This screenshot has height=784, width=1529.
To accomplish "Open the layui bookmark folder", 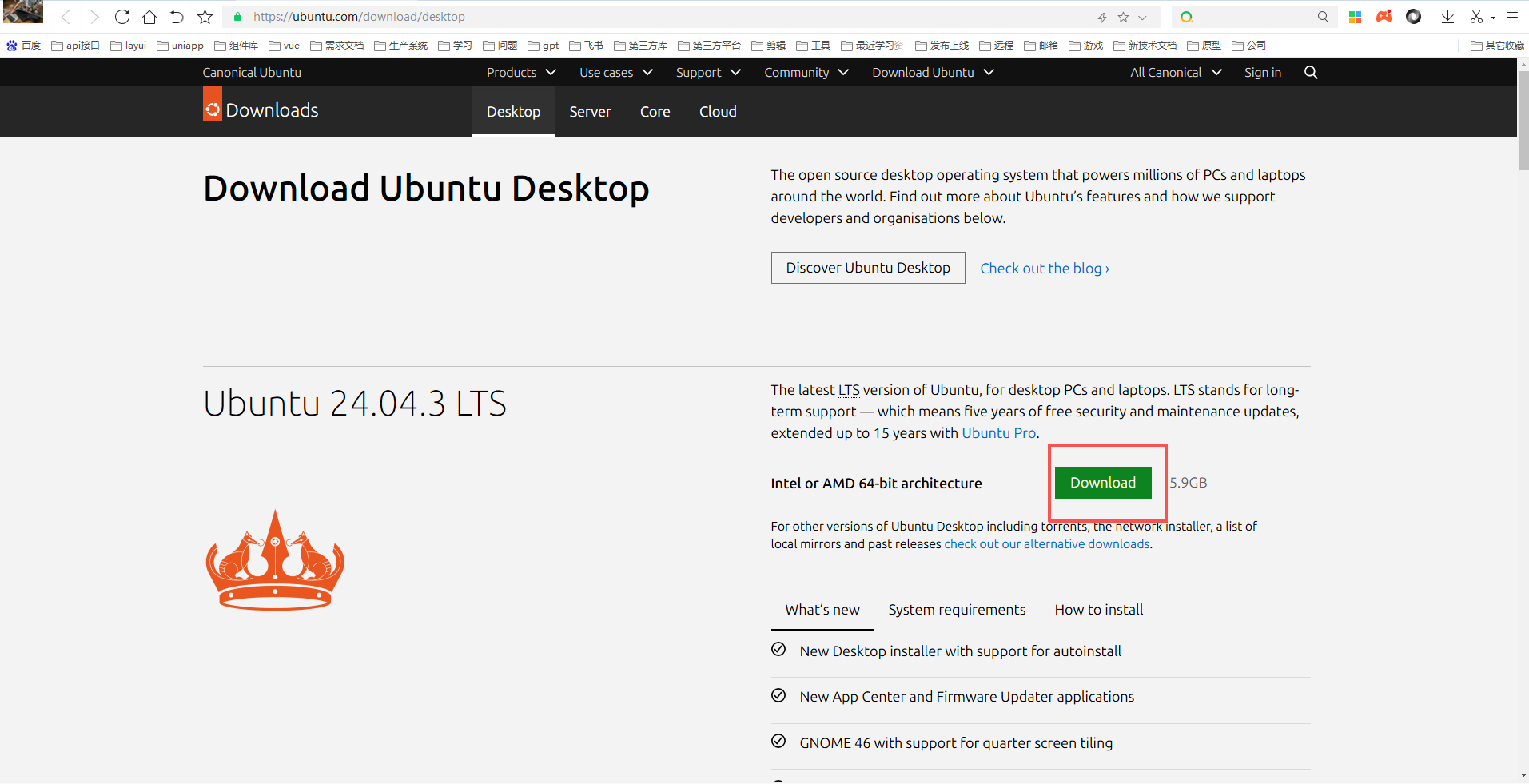I will coord(128,46).
